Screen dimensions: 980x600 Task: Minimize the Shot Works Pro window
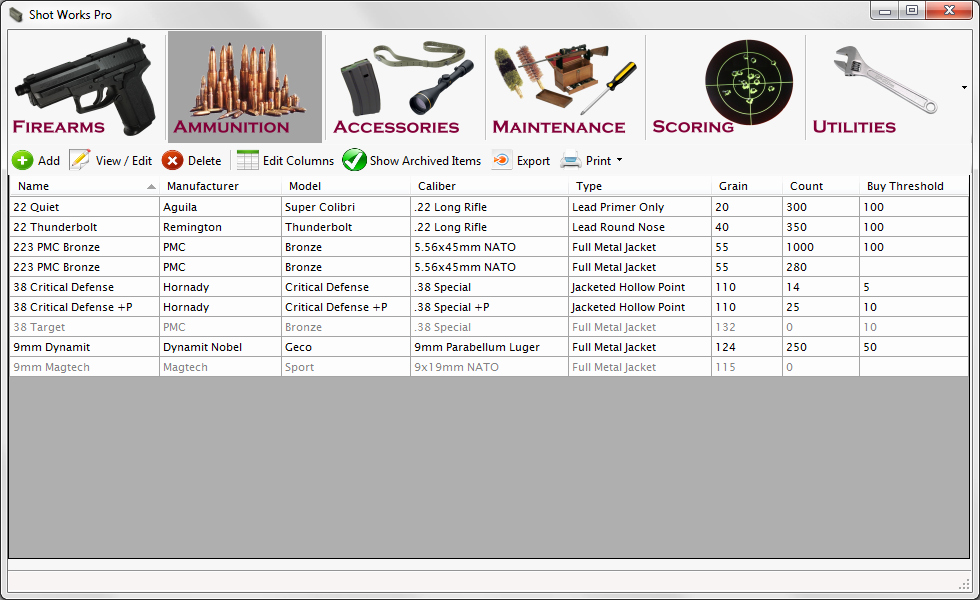(885, 11)
